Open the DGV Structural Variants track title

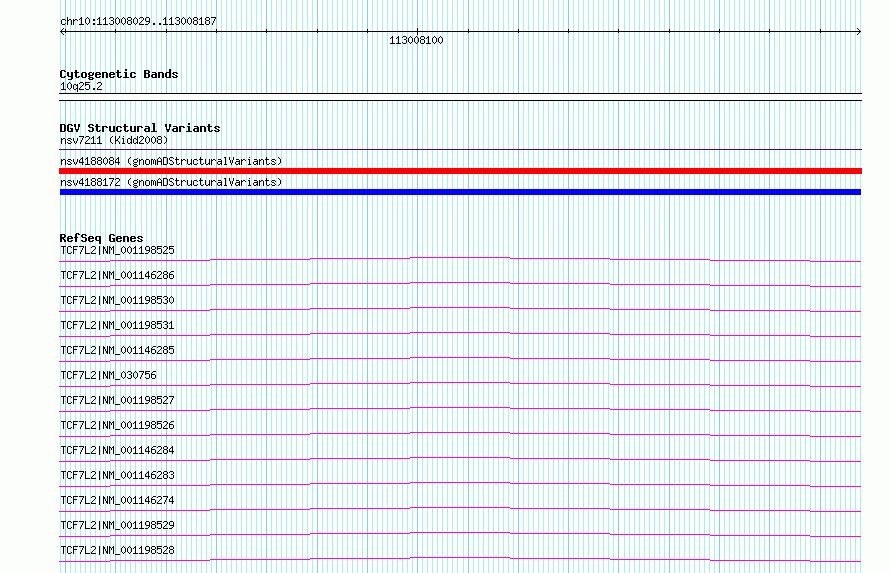[140, 128]
